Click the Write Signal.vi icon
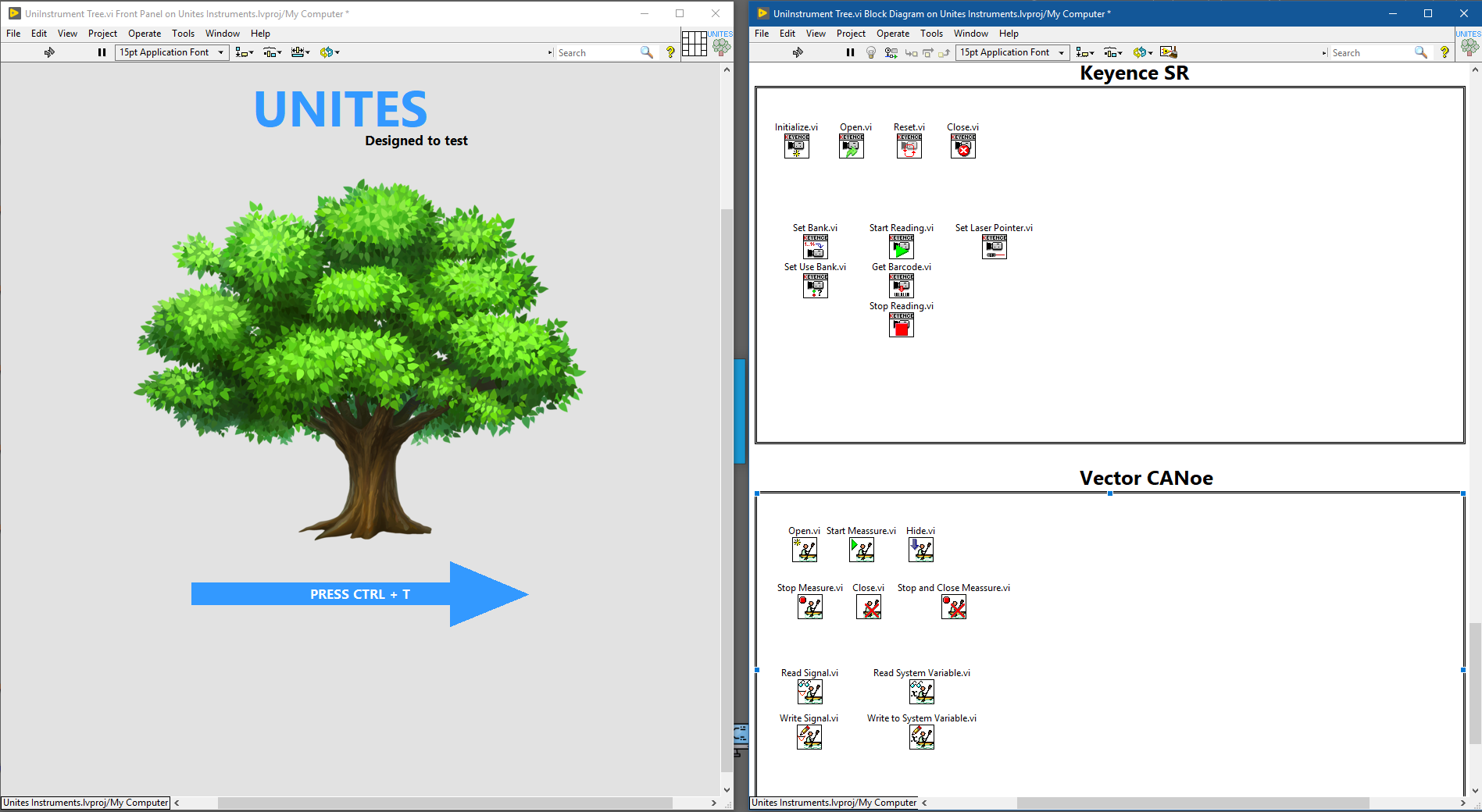The height and width of the screenshot is (812, 1482). click(x=809, y=737)
